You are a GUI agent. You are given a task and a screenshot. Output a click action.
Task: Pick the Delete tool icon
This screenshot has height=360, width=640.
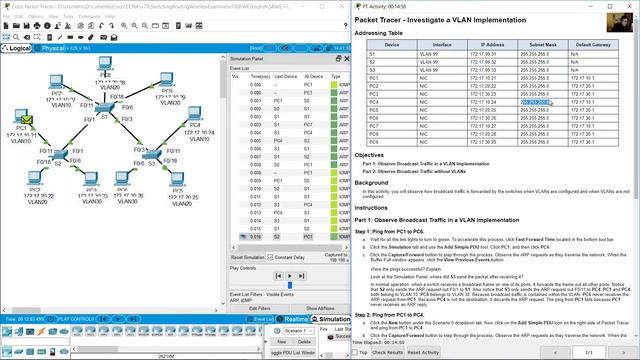coord(27,37)
